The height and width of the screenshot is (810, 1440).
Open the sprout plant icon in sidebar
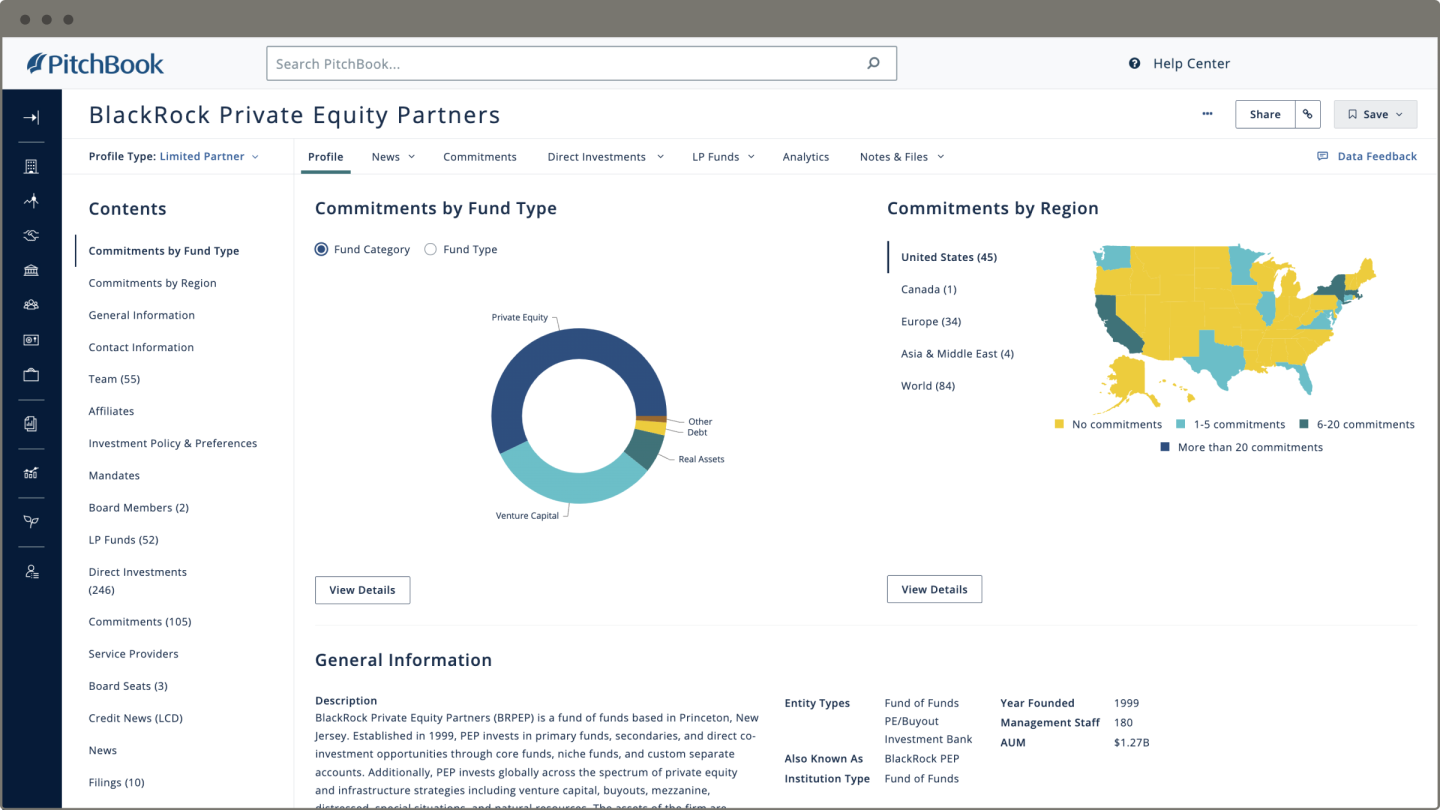pyautogui.click(x=31, y=522)
